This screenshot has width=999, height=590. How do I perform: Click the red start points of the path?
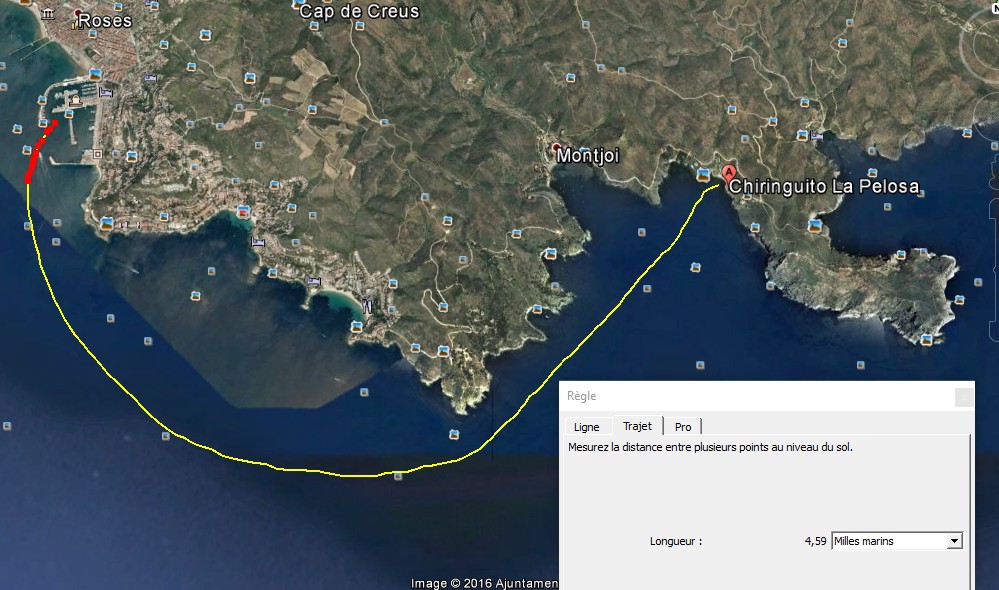tap(40, 152)
